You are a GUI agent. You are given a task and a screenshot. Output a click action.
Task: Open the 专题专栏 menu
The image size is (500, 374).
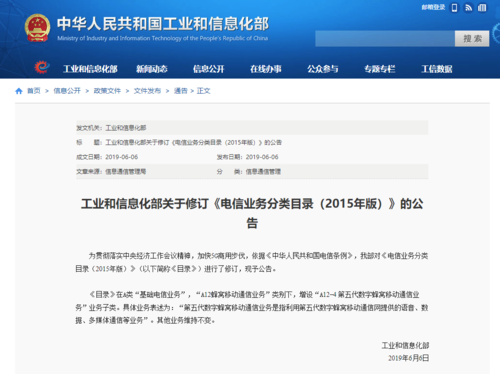click(x=380, y=69)
